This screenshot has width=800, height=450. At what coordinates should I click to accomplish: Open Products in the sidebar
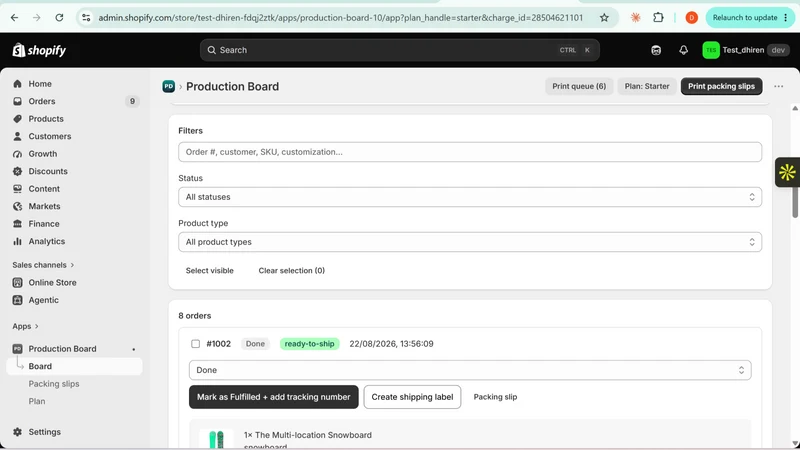[46, 118]
